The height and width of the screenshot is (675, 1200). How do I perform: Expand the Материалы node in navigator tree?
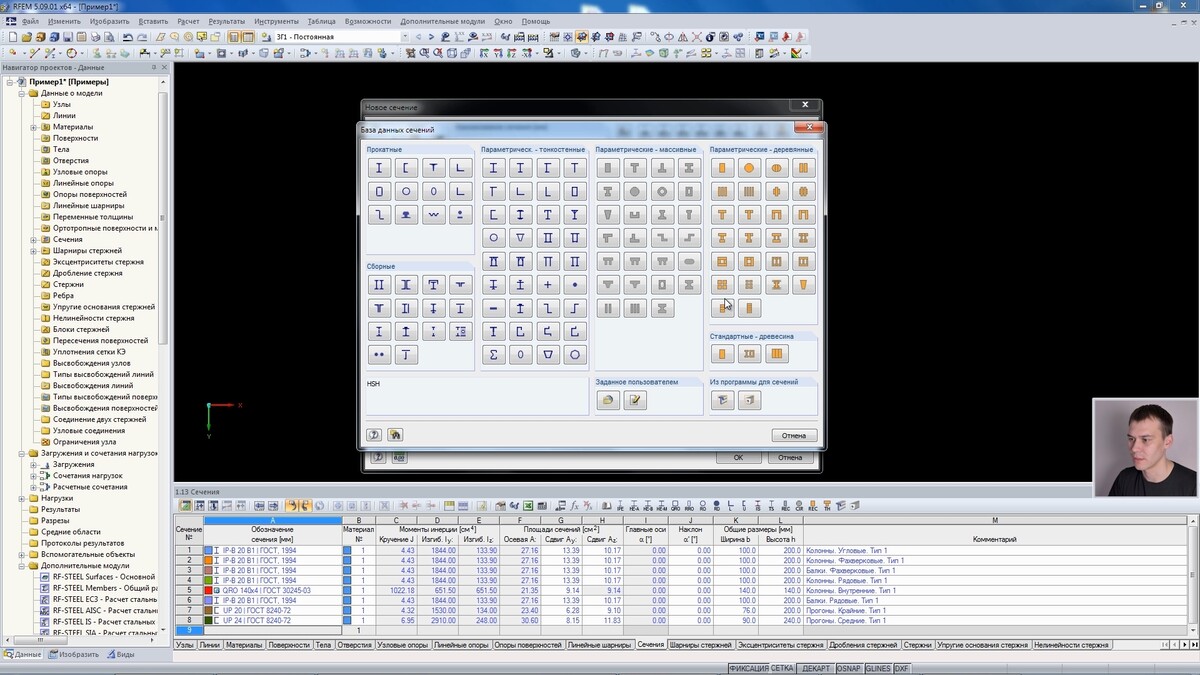click(34, 127)
